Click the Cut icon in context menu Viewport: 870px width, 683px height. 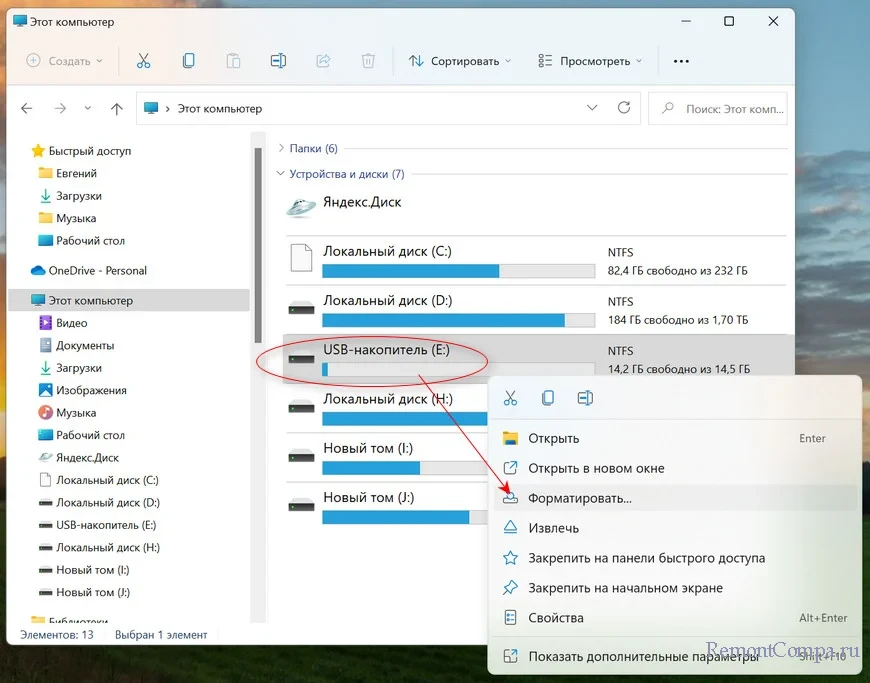511,398
